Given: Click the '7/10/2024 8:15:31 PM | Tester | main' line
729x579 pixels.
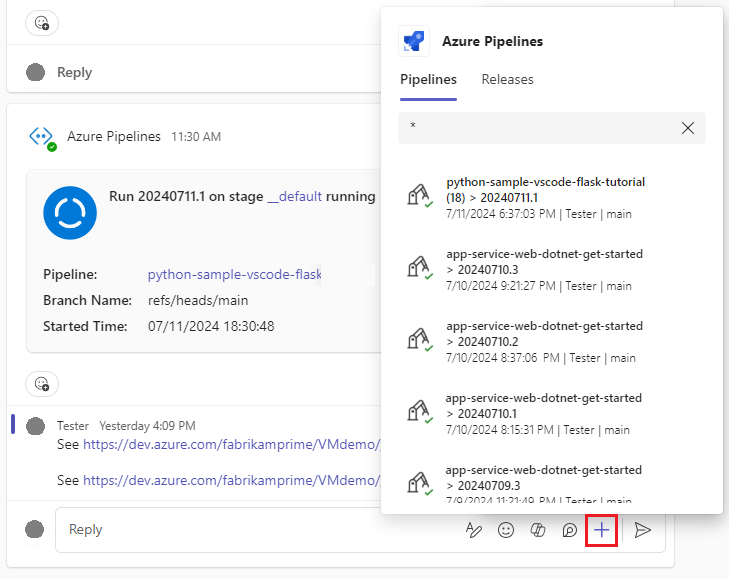Looking at the screenshot, I should 538,430.
